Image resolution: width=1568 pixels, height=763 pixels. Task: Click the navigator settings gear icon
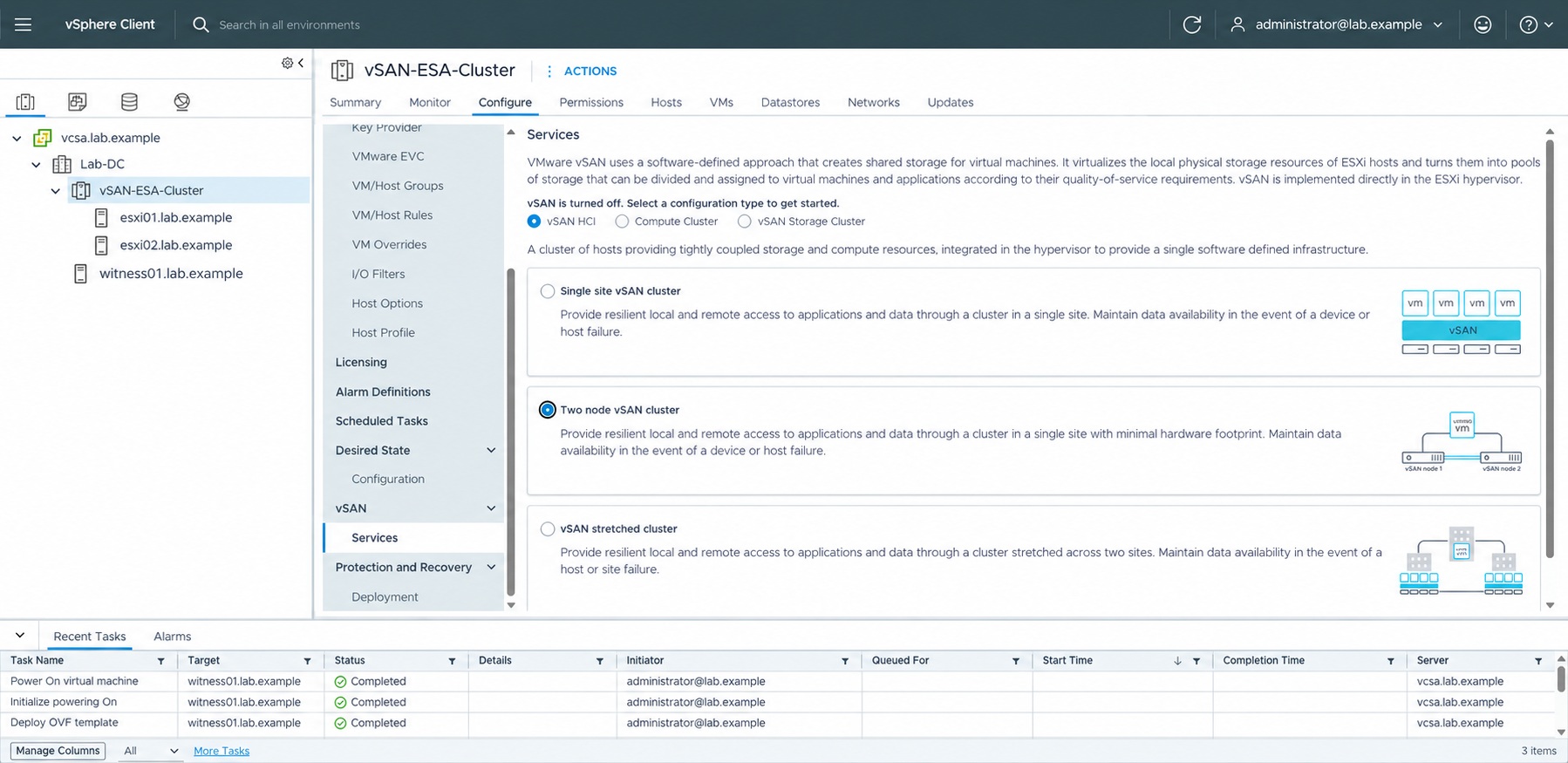(287, 63)
